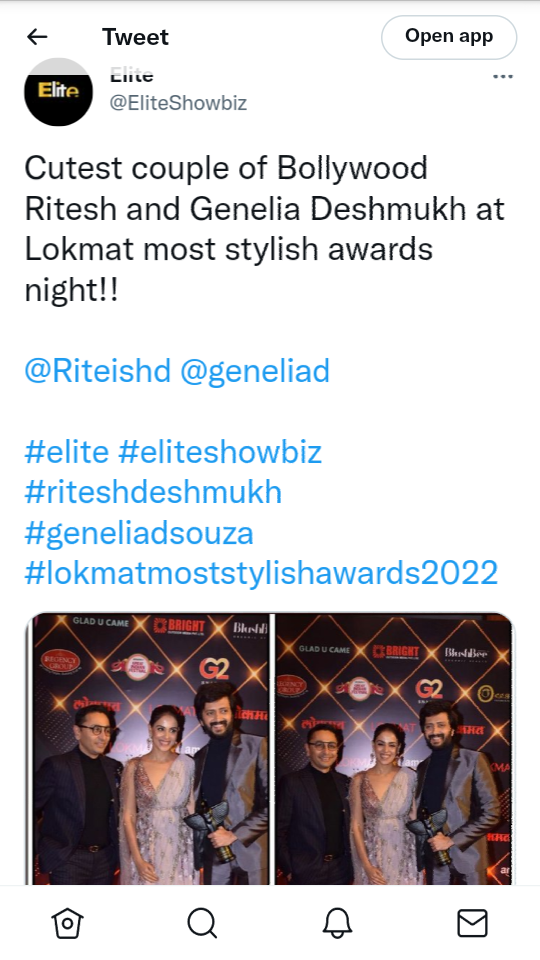
Task: Click the Open app button
Action: pyautogui.click(x=449, y=37)
